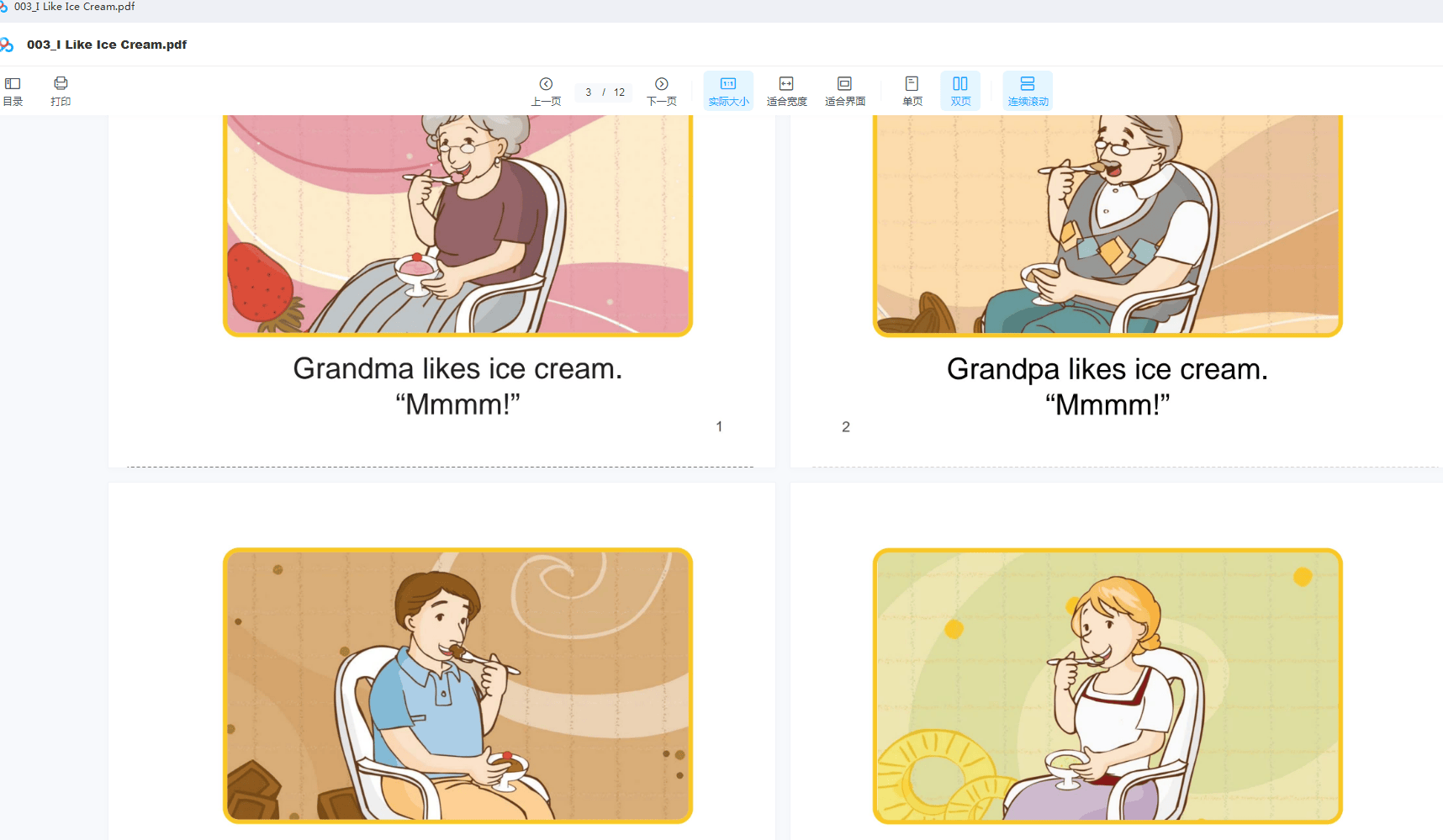Click the 003_I Like Ice Cream.pdf document title
The width and height of the screenshot is (1443, 840).
pyautogui.click(x=107, y=45)
